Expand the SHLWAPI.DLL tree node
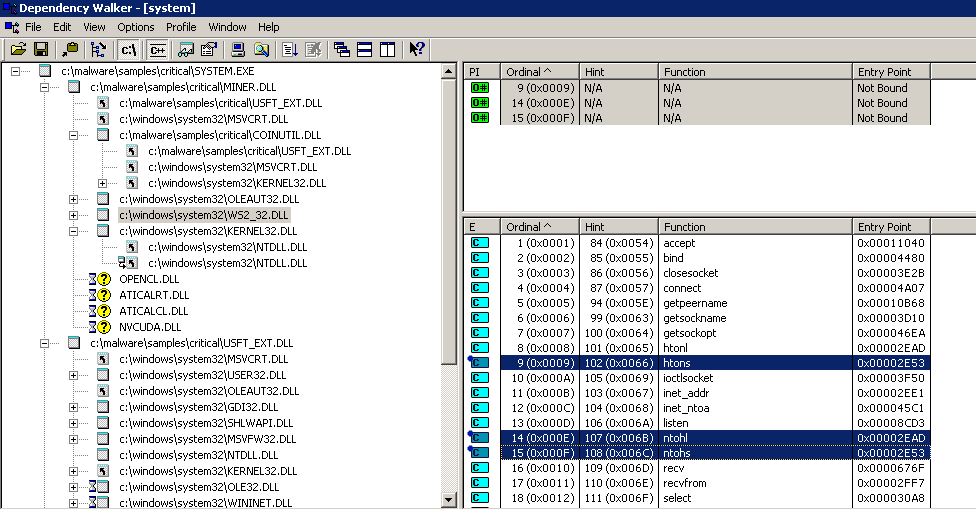The image size is (976, 509). [x=73, y=423]
